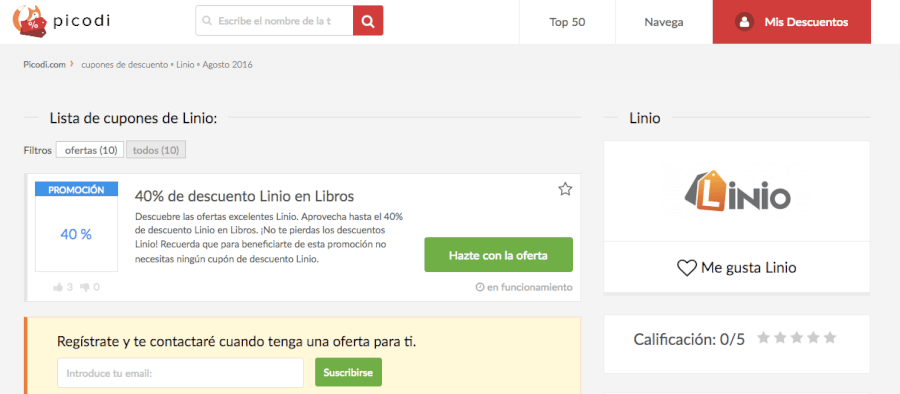Click Me gusta Linio
The width and height of the screenshot is (900, 394).
point(736,268)
